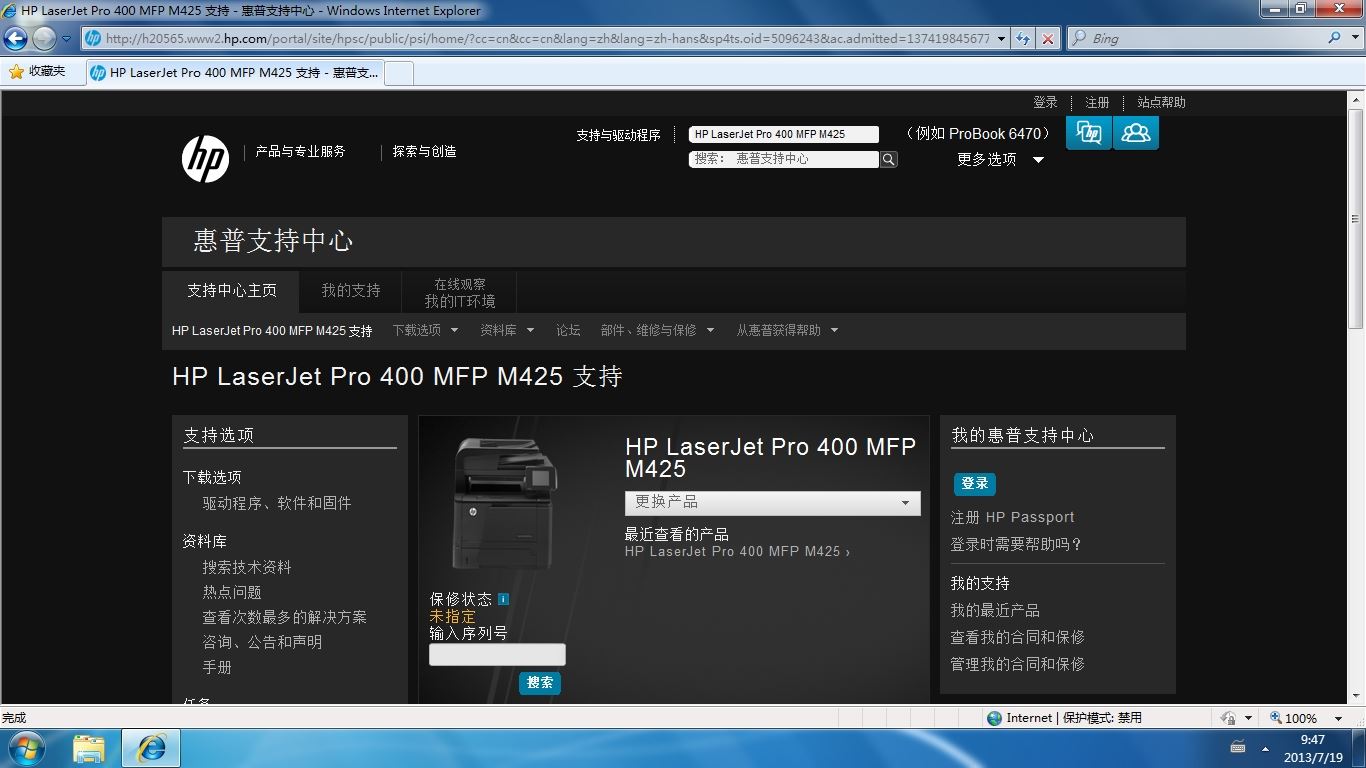This screenshot has width=1366, height=768.
Task: Open the 更换产品 dropdown
Action: tap(772, 502)
